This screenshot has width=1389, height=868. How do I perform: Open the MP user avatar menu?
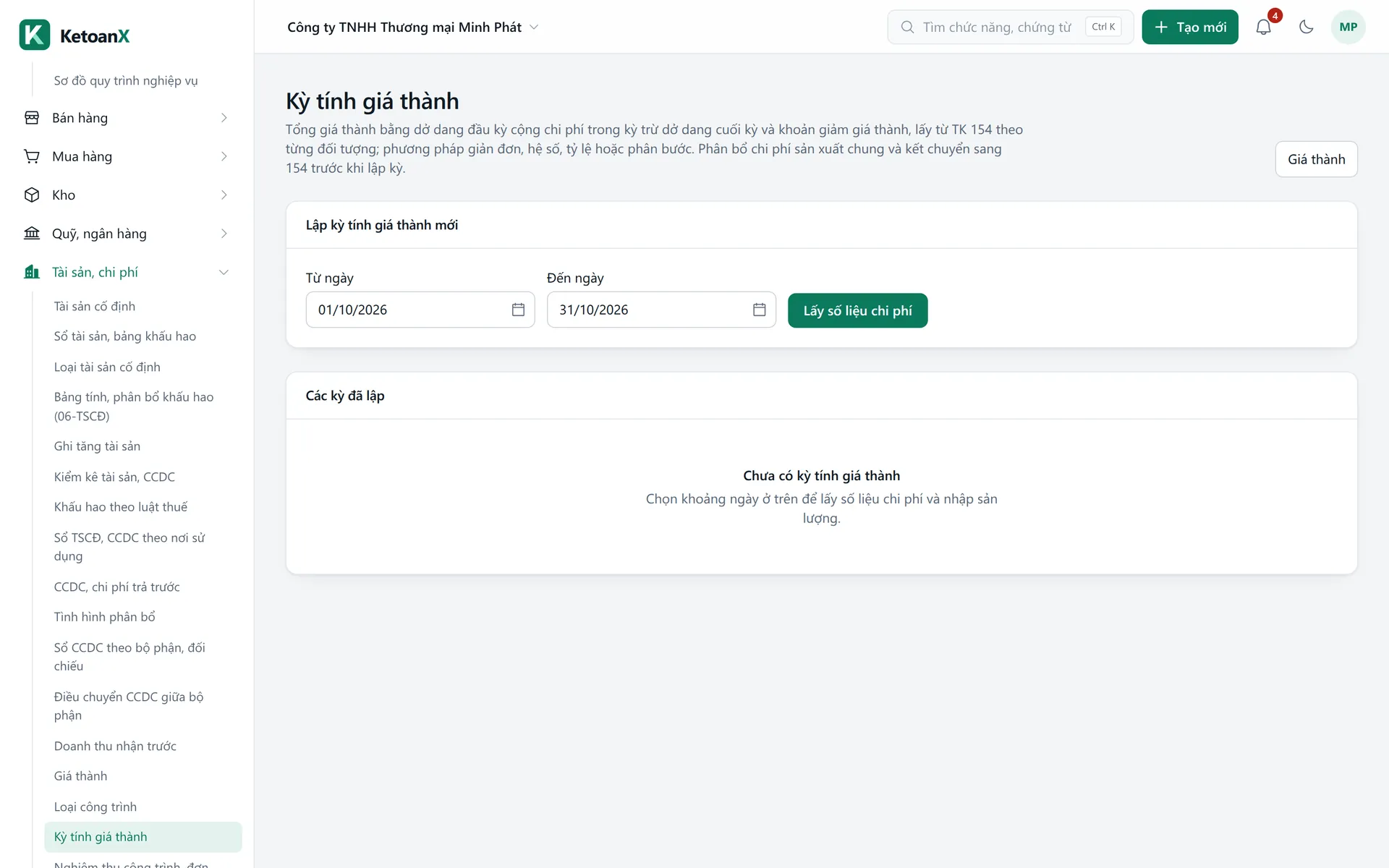[x=1348, y=27]
